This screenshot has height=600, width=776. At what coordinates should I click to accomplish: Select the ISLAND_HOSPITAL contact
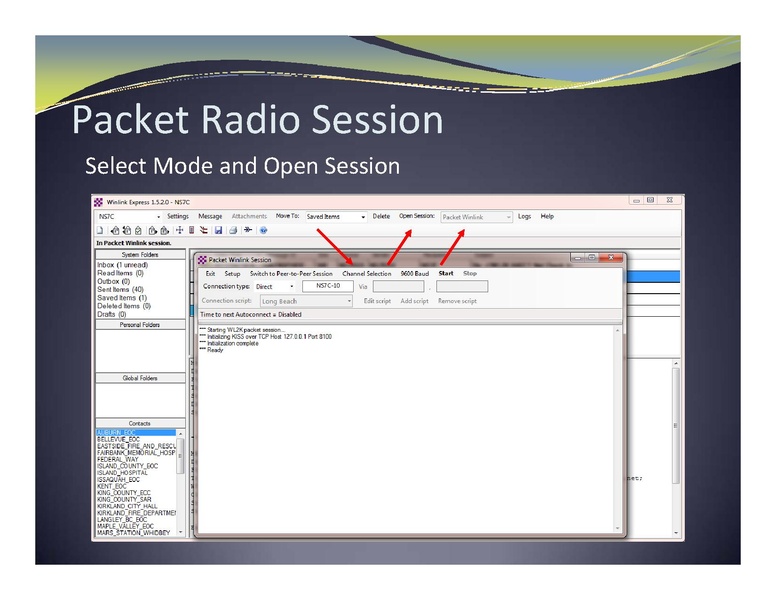point(122,473)
